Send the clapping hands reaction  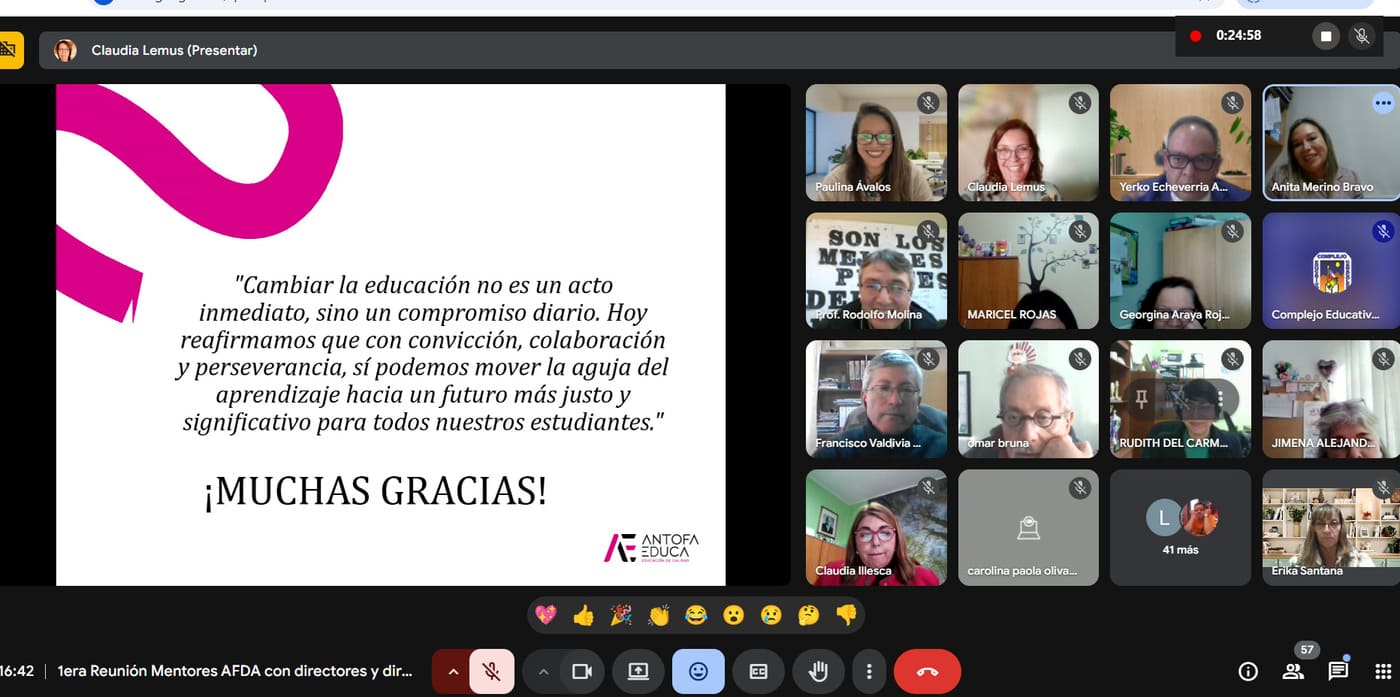(x=658, y=615)
